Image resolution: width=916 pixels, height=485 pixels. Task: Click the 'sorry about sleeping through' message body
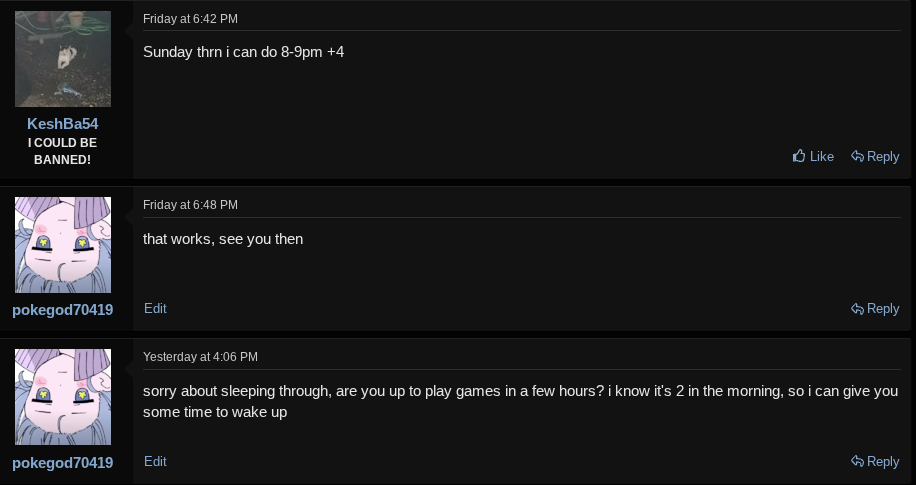click(x=521, y=401)
